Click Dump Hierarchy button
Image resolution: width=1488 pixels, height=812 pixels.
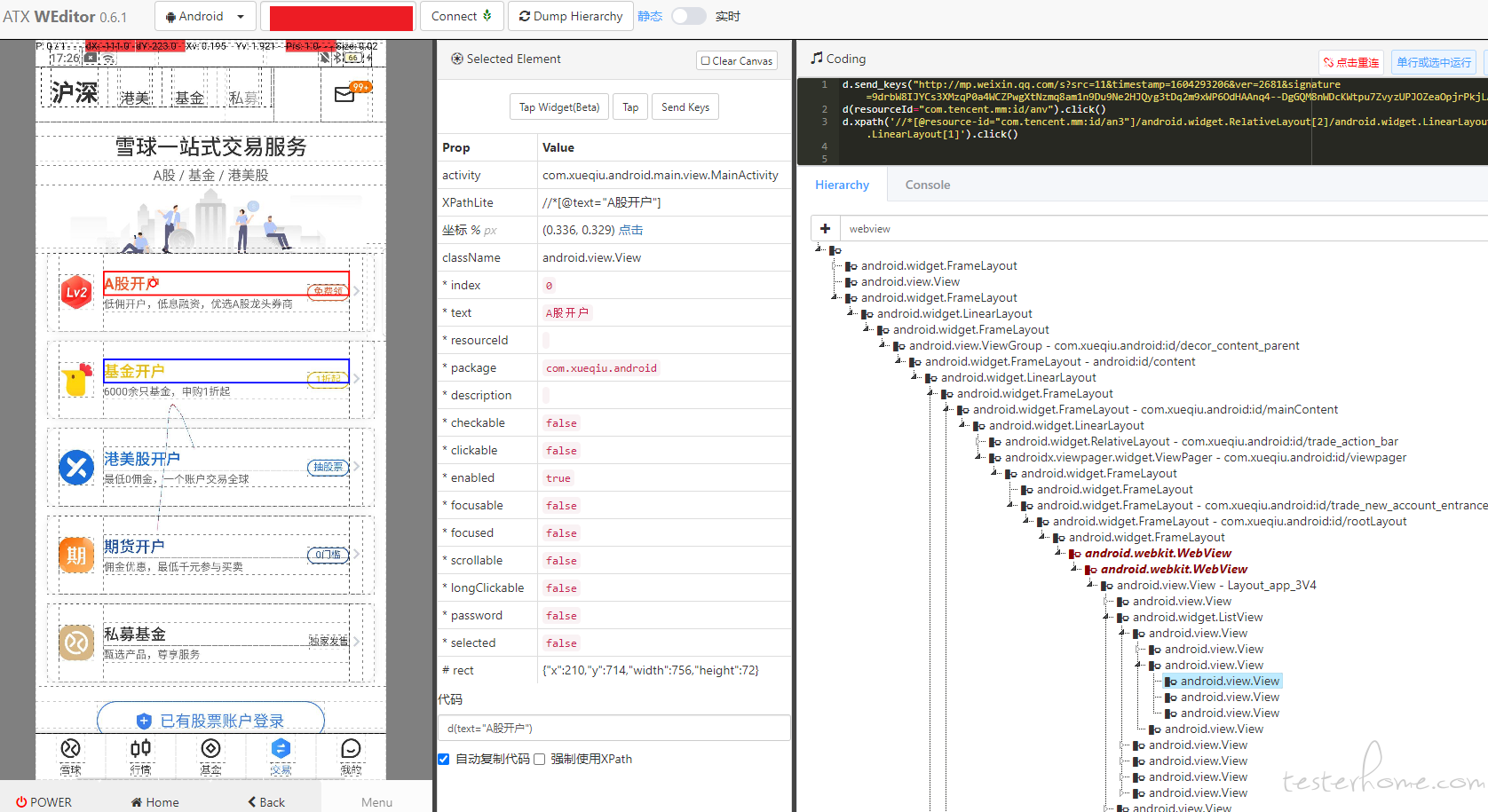click(571, 16)
